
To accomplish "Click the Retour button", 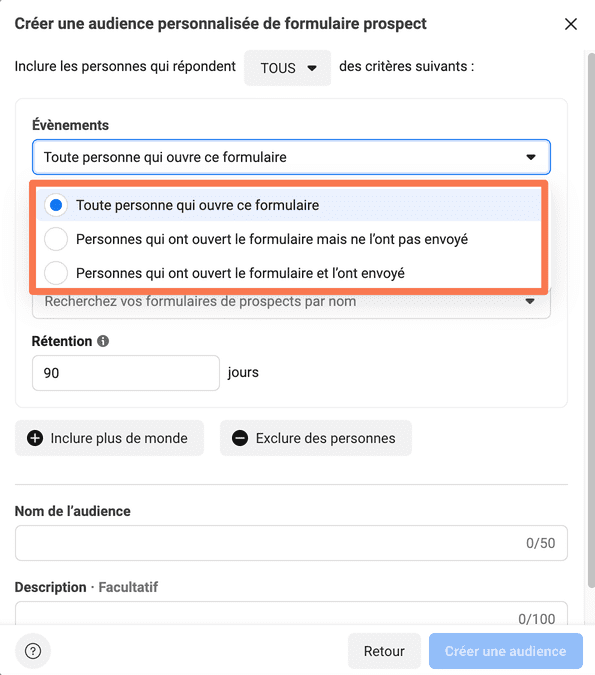I will [384, 651].
